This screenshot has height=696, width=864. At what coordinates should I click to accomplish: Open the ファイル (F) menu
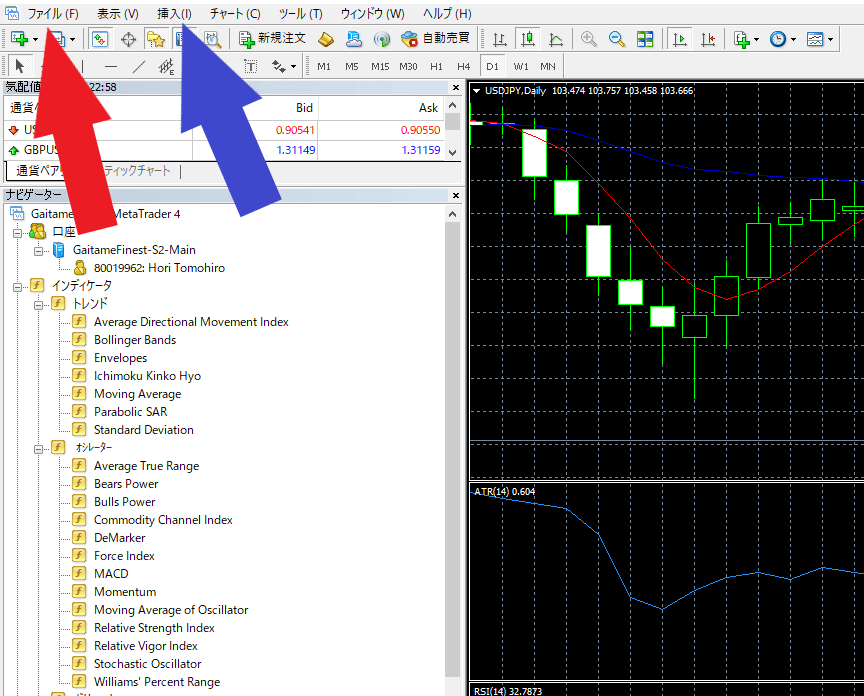click(x=53, y=14)
